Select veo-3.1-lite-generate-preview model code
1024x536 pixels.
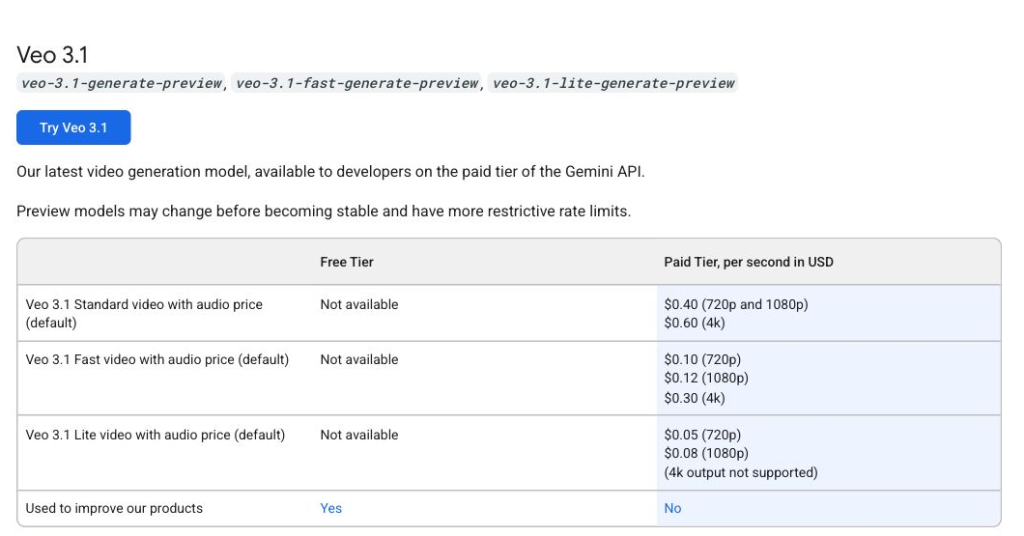pyautogui.click(x=613, y=83)
